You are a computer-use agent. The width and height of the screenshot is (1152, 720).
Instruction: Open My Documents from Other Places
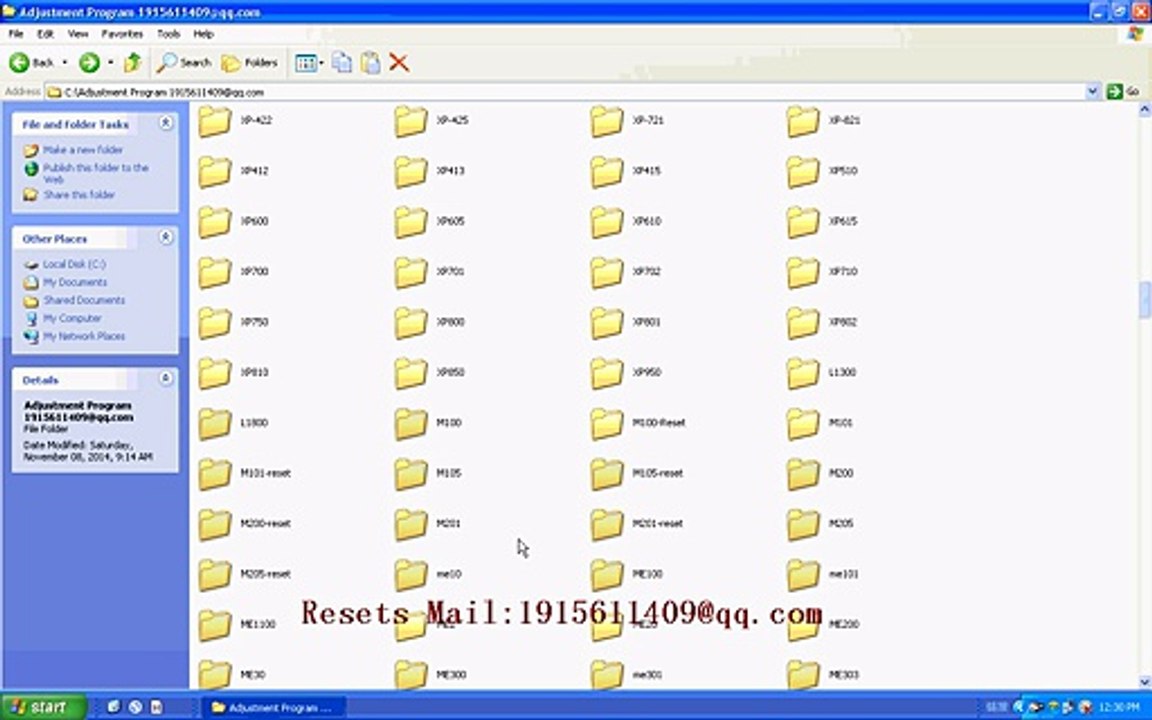pos(75,282)
